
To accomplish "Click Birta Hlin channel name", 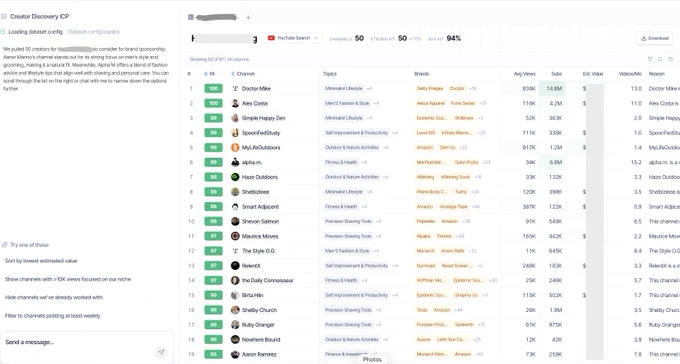I will coord(252,295).
